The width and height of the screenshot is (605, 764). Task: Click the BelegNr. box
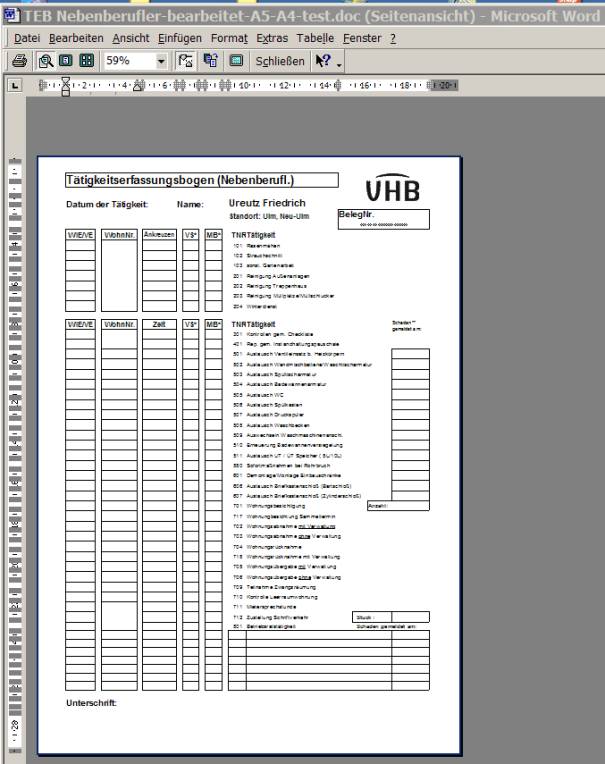384,219
